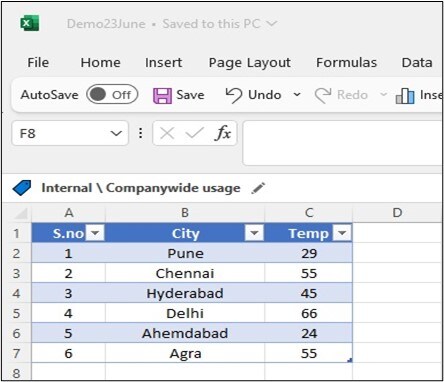Screen dimensions: 444x382
Task: Click the blue sensitivity label tag icon
Action: pyautogui.click(x=22, y=188)
